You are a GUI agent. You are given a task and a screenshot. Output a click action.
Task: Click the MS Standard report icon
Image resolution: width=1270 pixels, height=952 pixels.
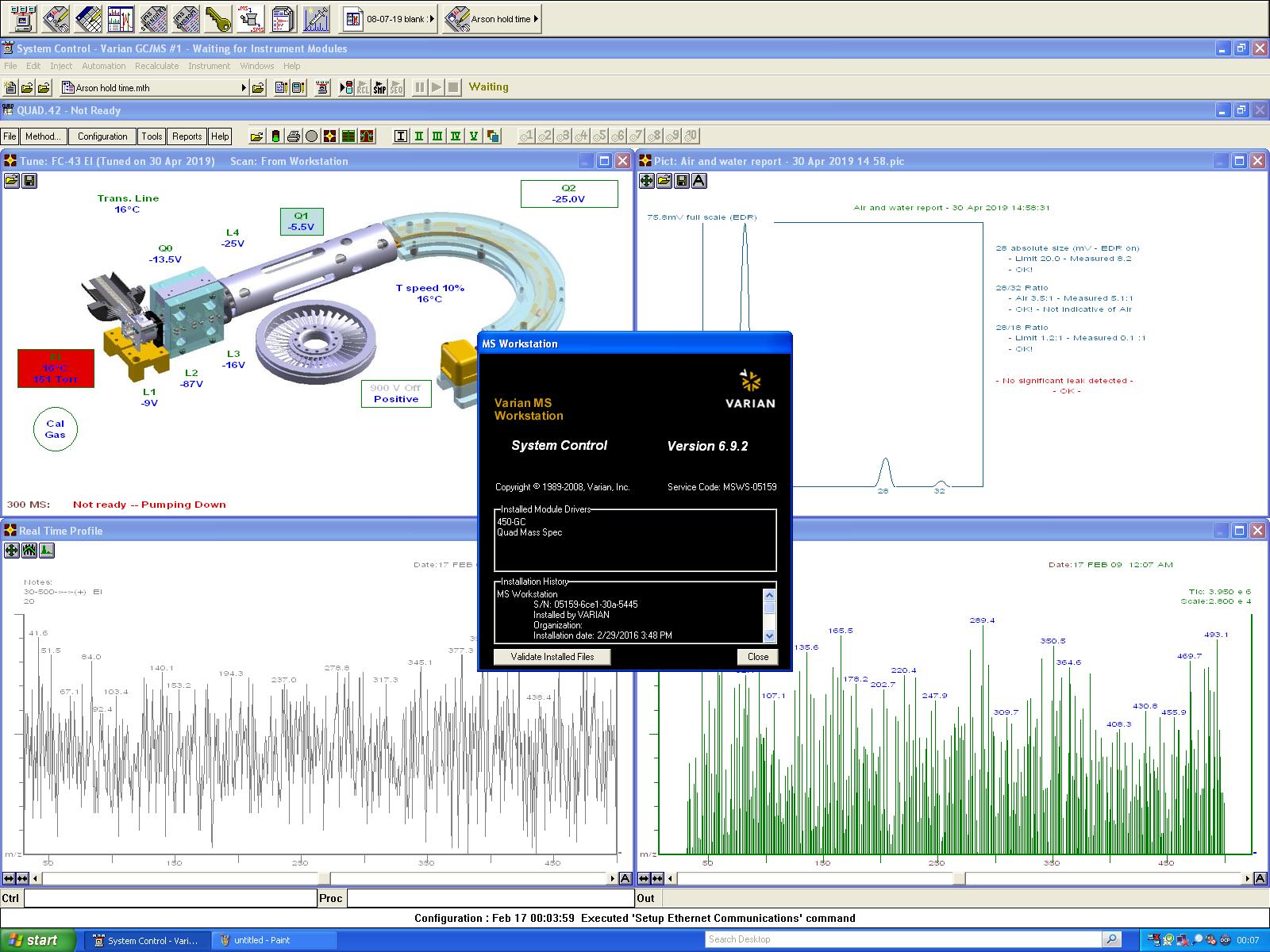(x=154, y=18)
